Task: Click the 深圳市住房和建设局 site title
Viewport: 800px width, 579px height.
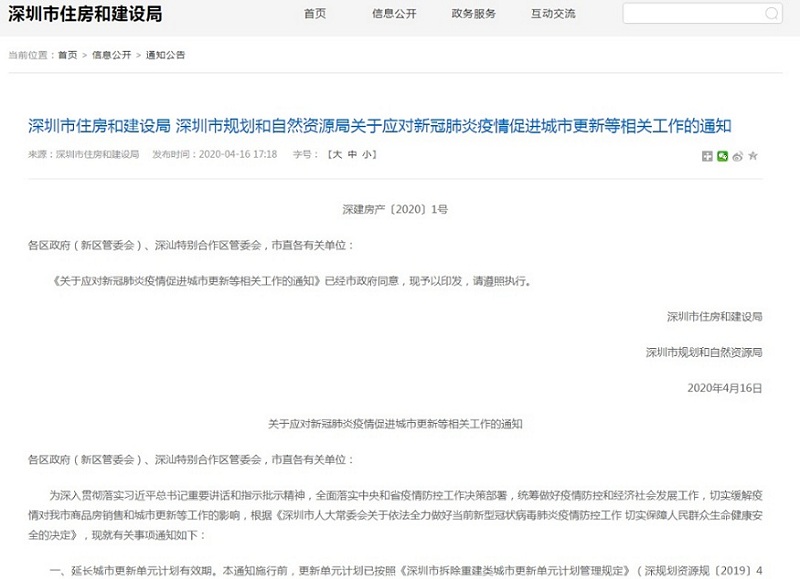Action: 85,14
